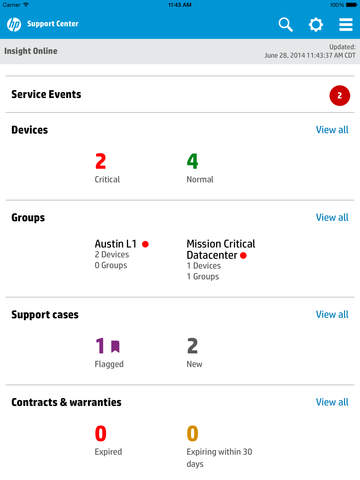Open the Austin L1 group

(x=122, y=254)
